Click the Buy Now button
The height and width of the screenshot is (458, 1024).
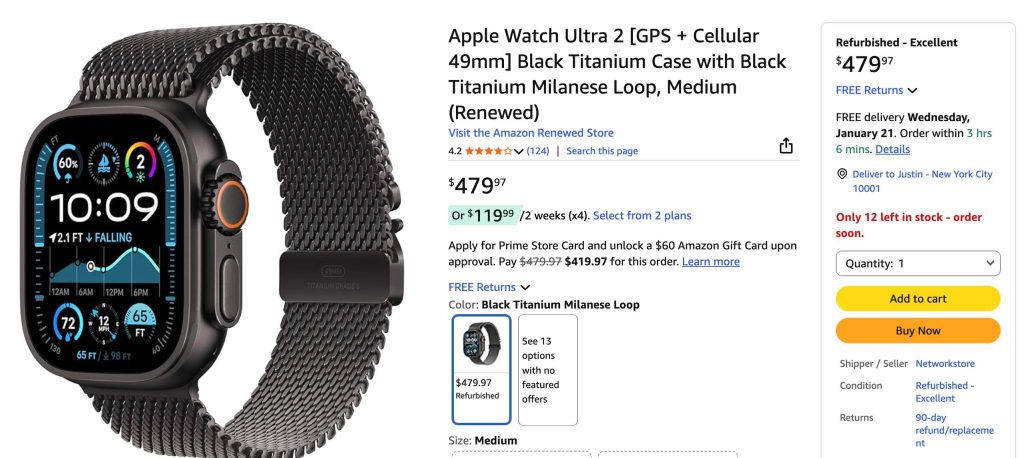[x=917, y=330]
